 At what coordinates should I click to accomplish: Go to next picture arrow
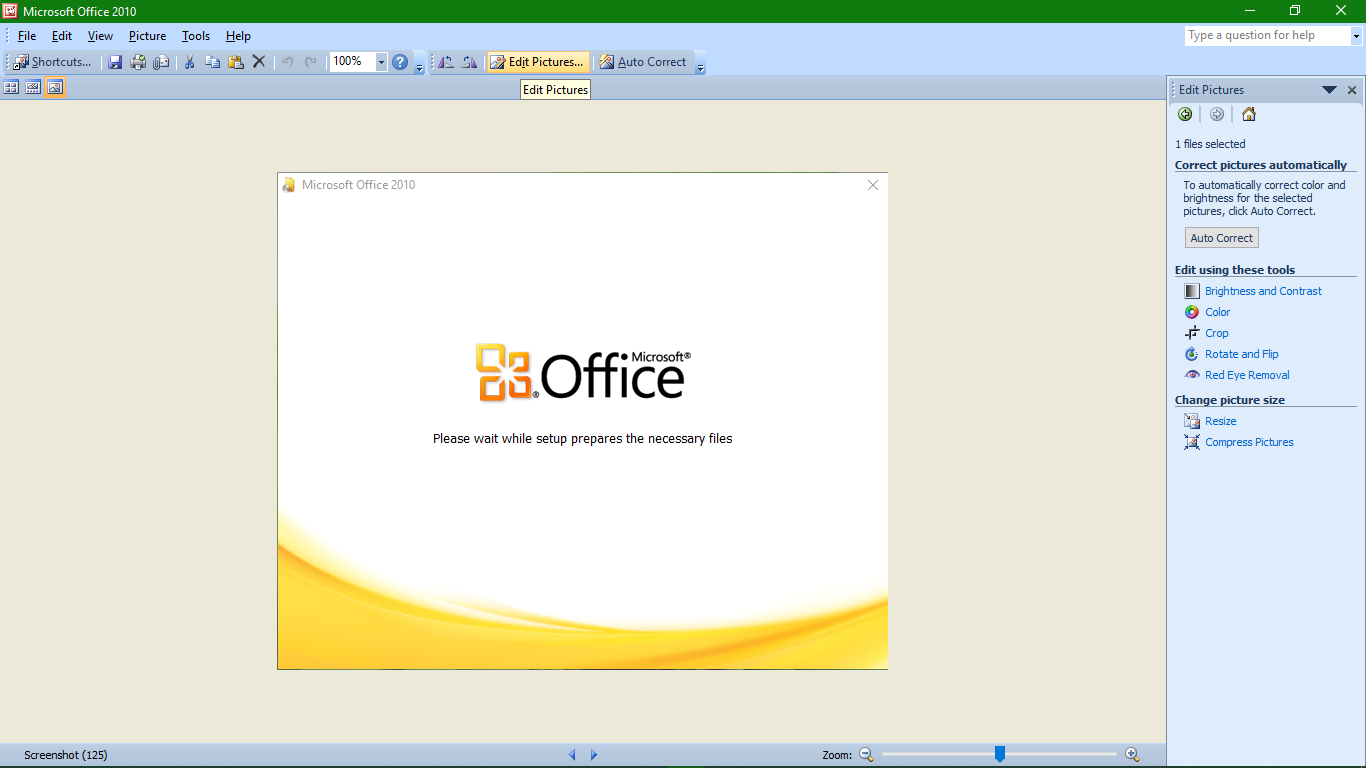[x=594, y=755]
